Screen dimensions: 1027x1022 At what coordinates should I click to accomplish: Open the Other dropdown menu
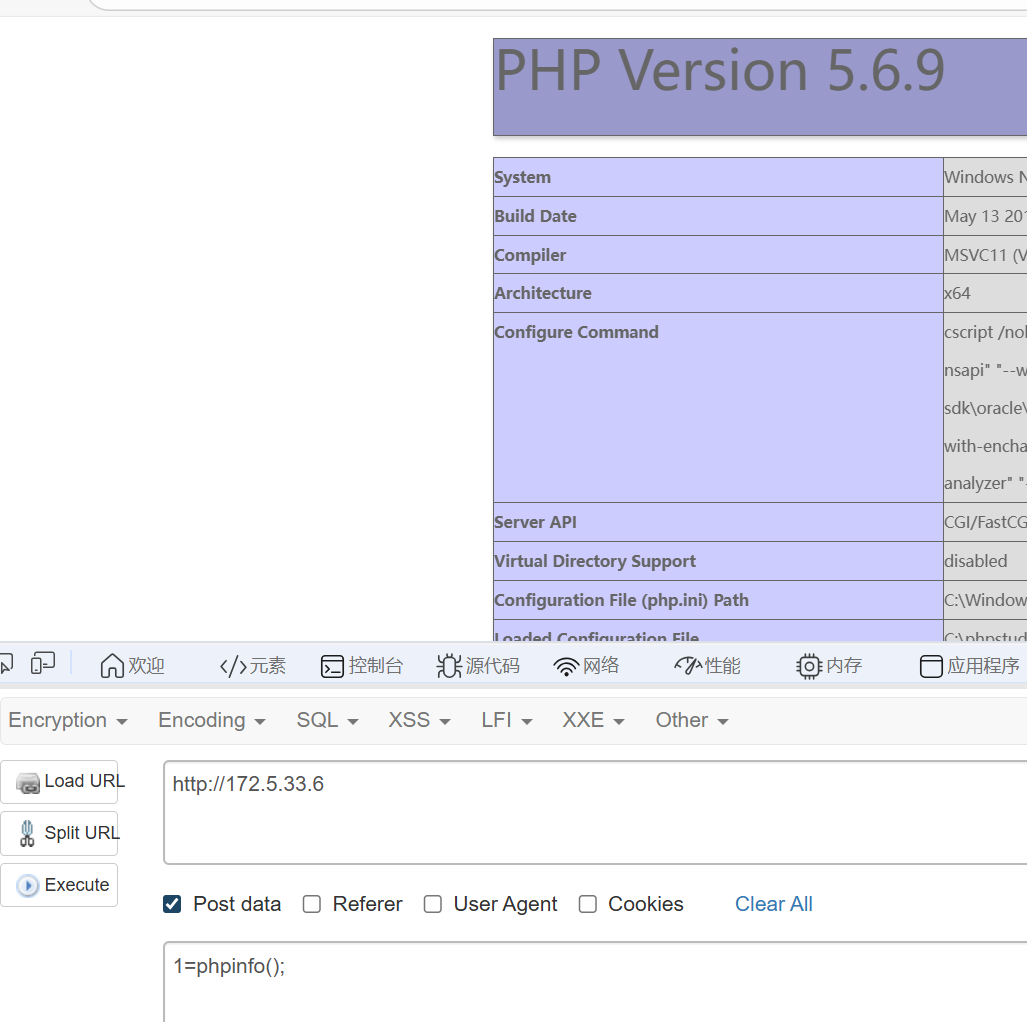click(x=692, y=720)
